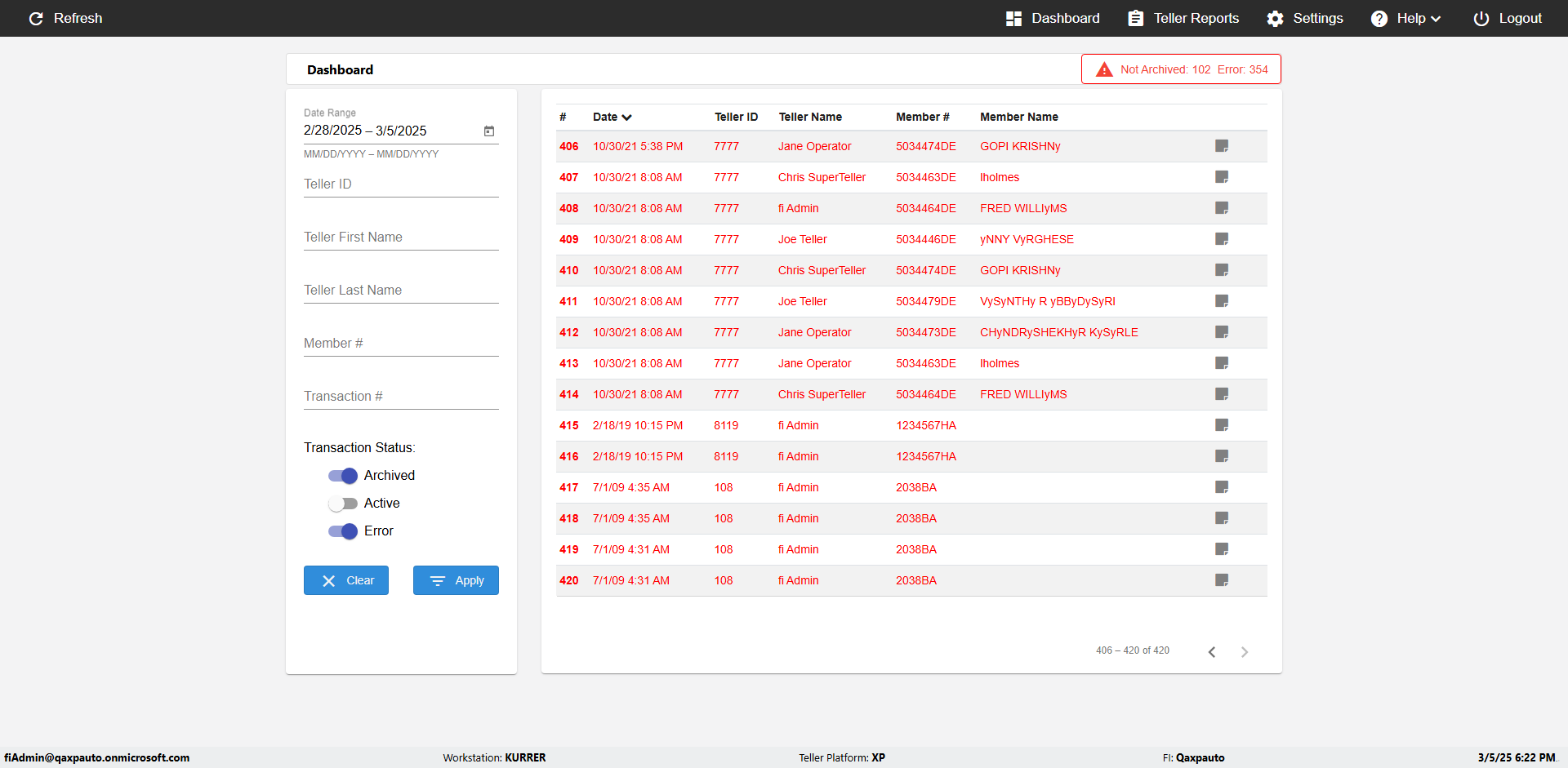
Task: Click the Not Archived / Error alert banner
Action: point(1181,69)
